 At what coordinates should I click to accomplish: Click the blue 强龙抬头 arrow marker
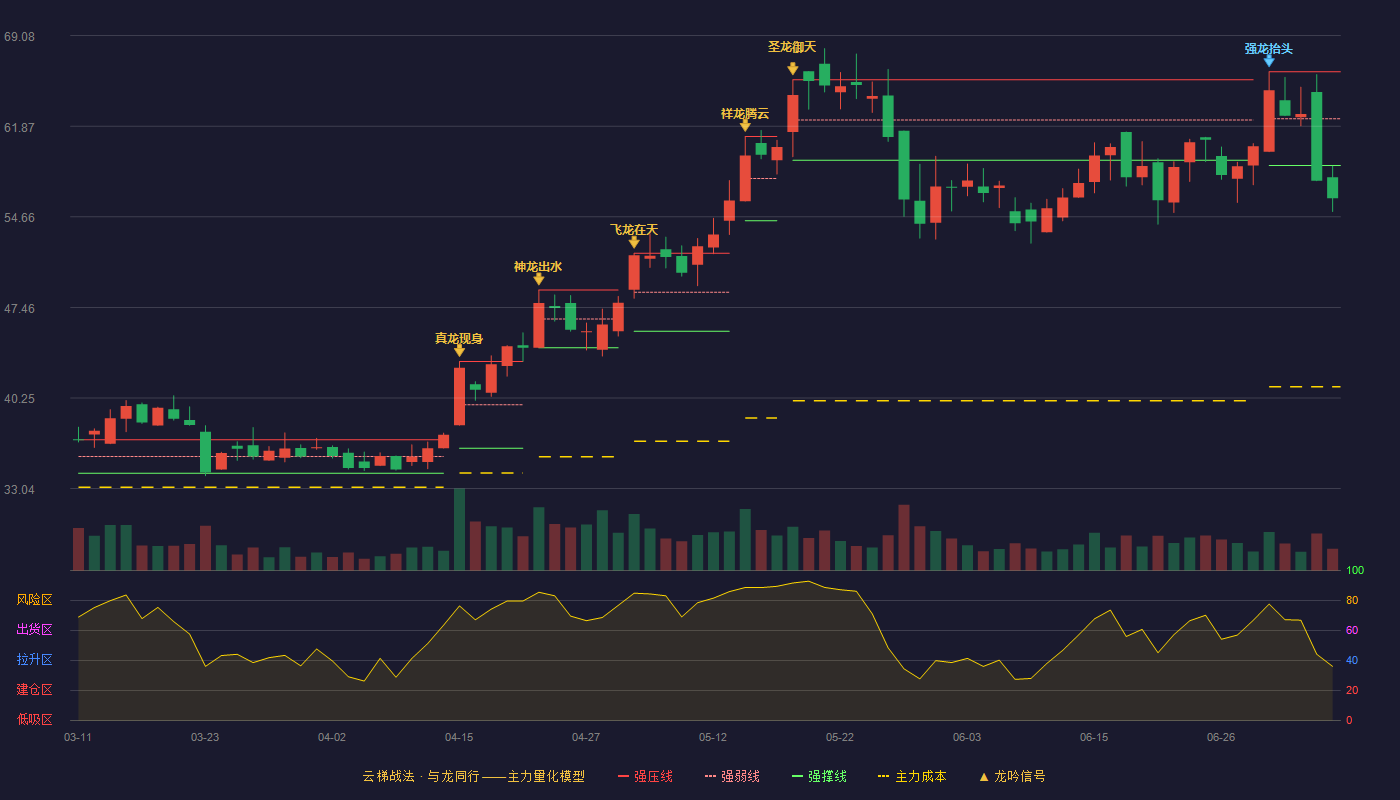click(1269, 61)
